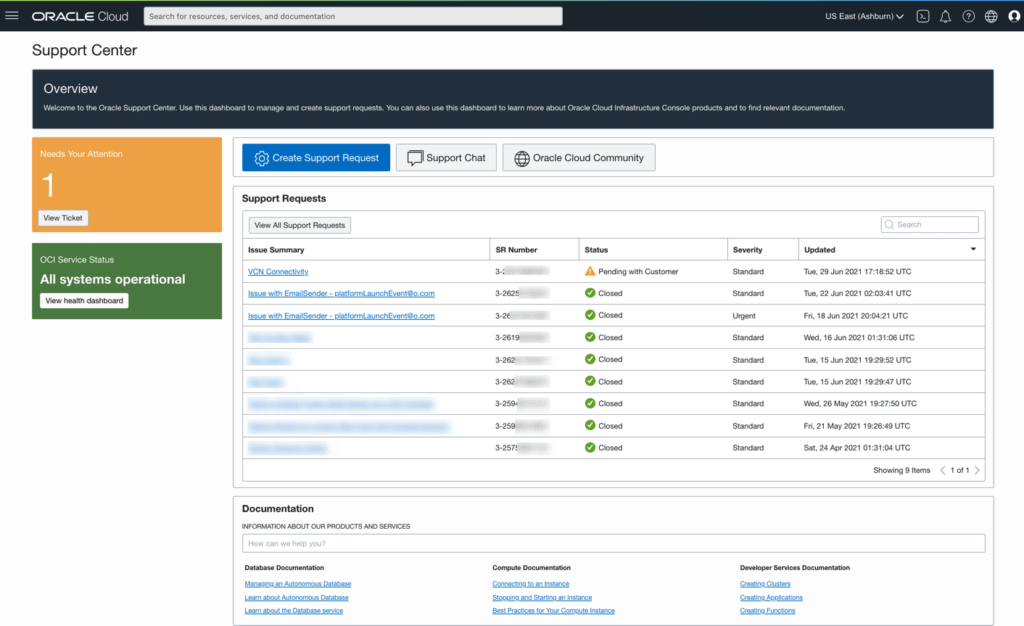
Task: Open the language globe icon
Action: point(989,16)
